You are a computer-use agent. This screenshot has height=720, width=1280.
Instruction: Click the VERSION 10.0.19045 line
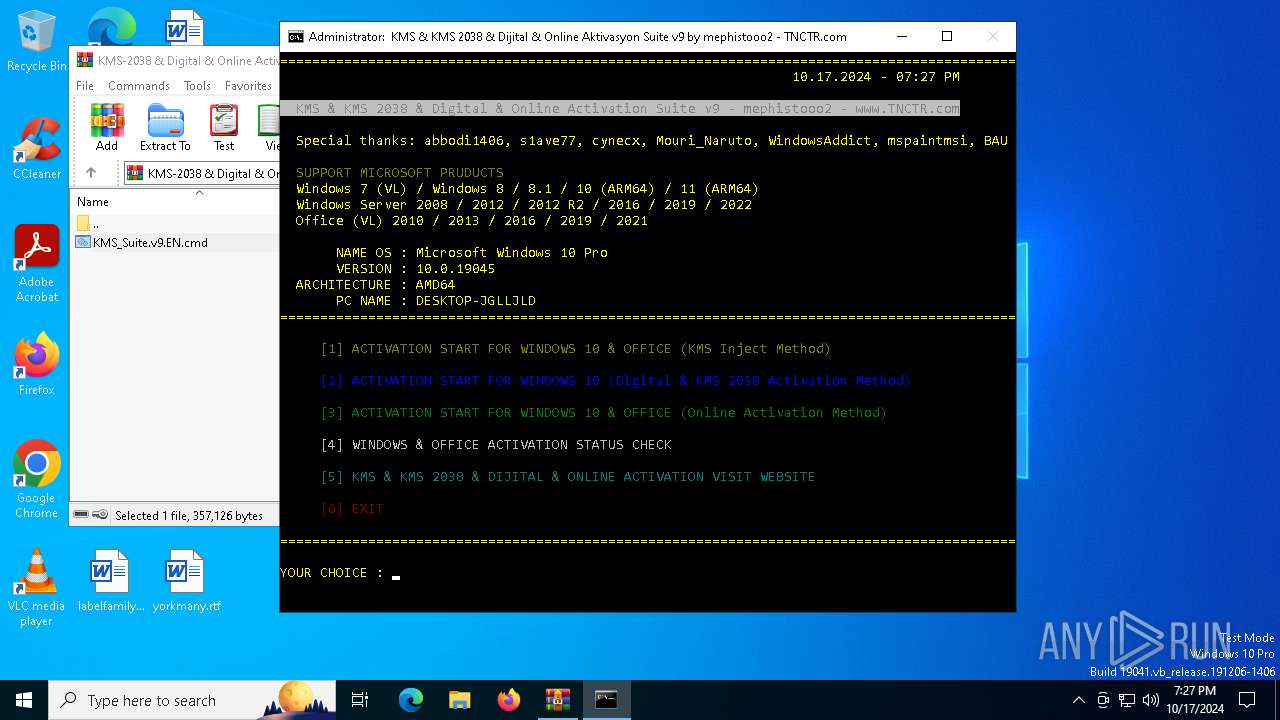tap(416, 269)
